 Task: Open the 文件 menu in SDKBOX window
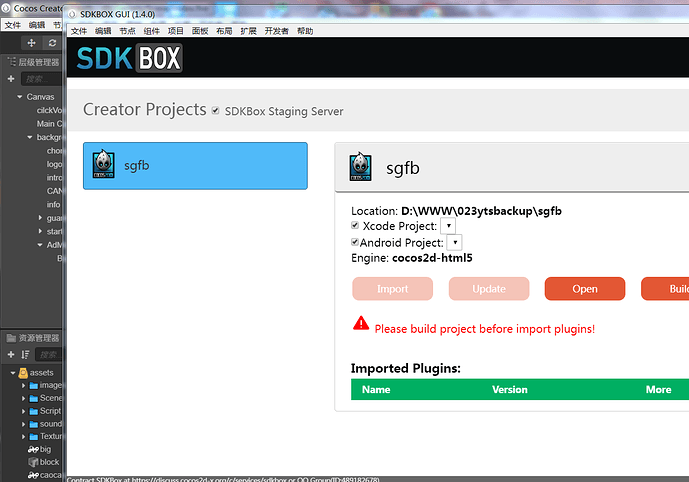[79, 31]
